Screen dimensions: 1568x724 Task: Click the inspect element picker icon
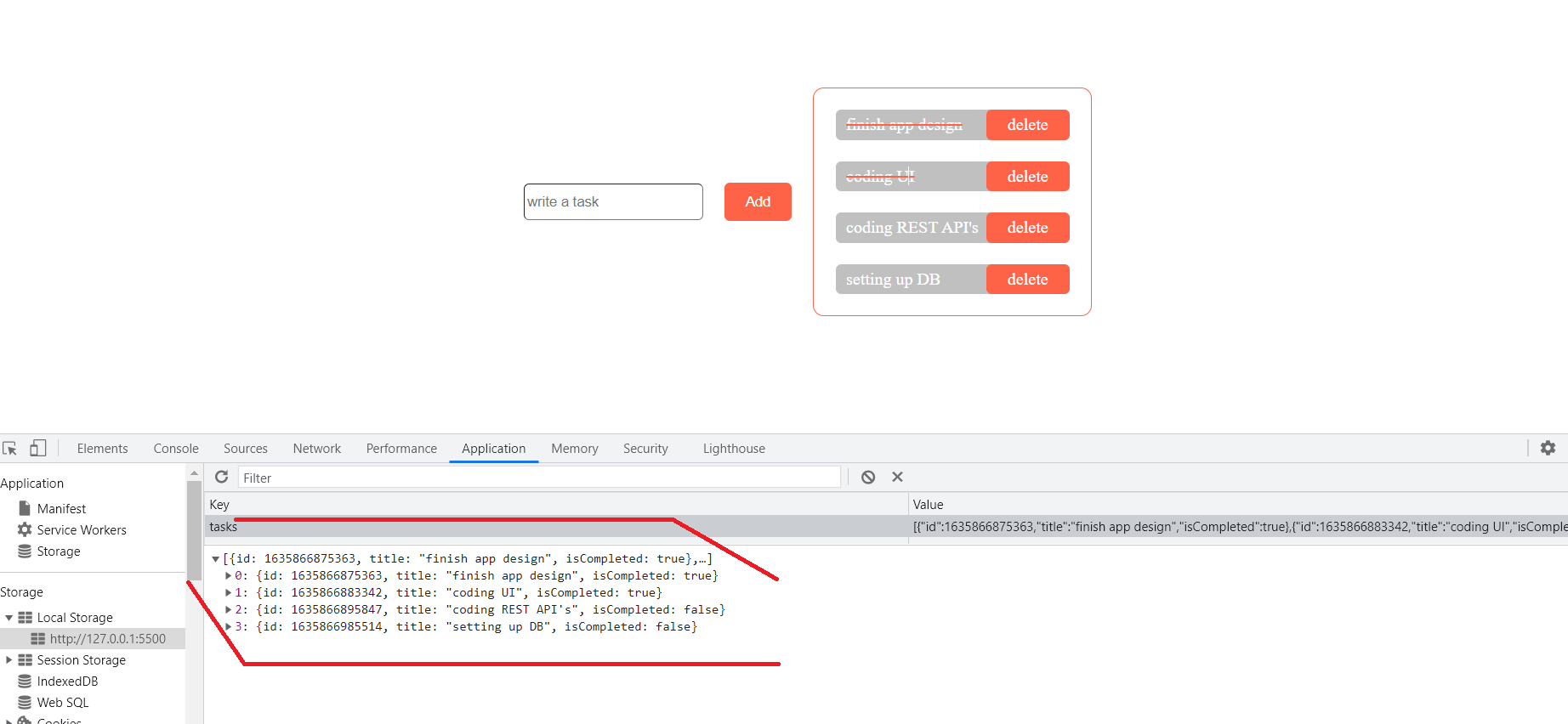[x=10, y=448]
